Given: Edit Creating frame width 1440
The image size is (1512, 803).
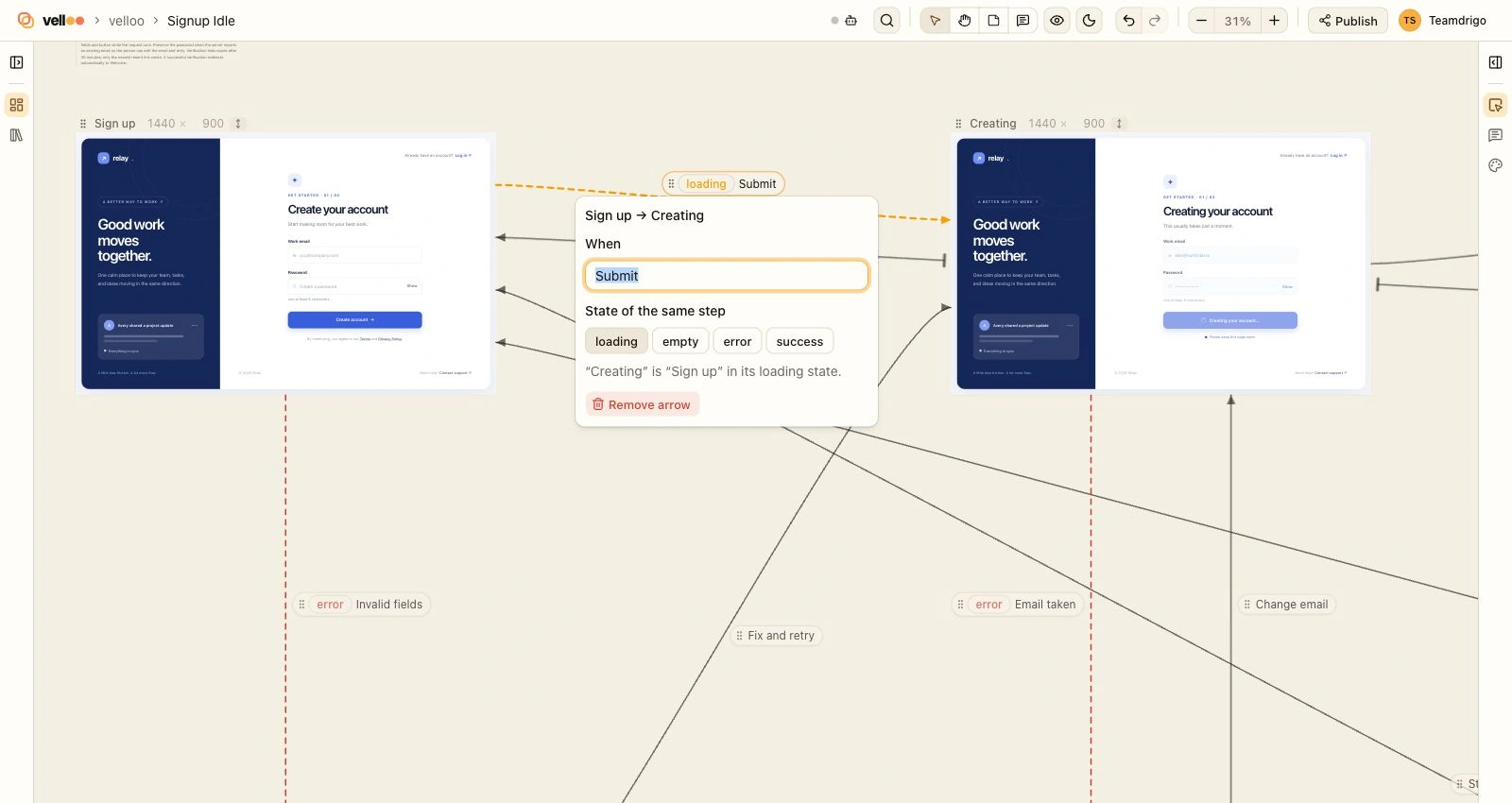Looking at the screenshot, I should [x=1041, y=124].
